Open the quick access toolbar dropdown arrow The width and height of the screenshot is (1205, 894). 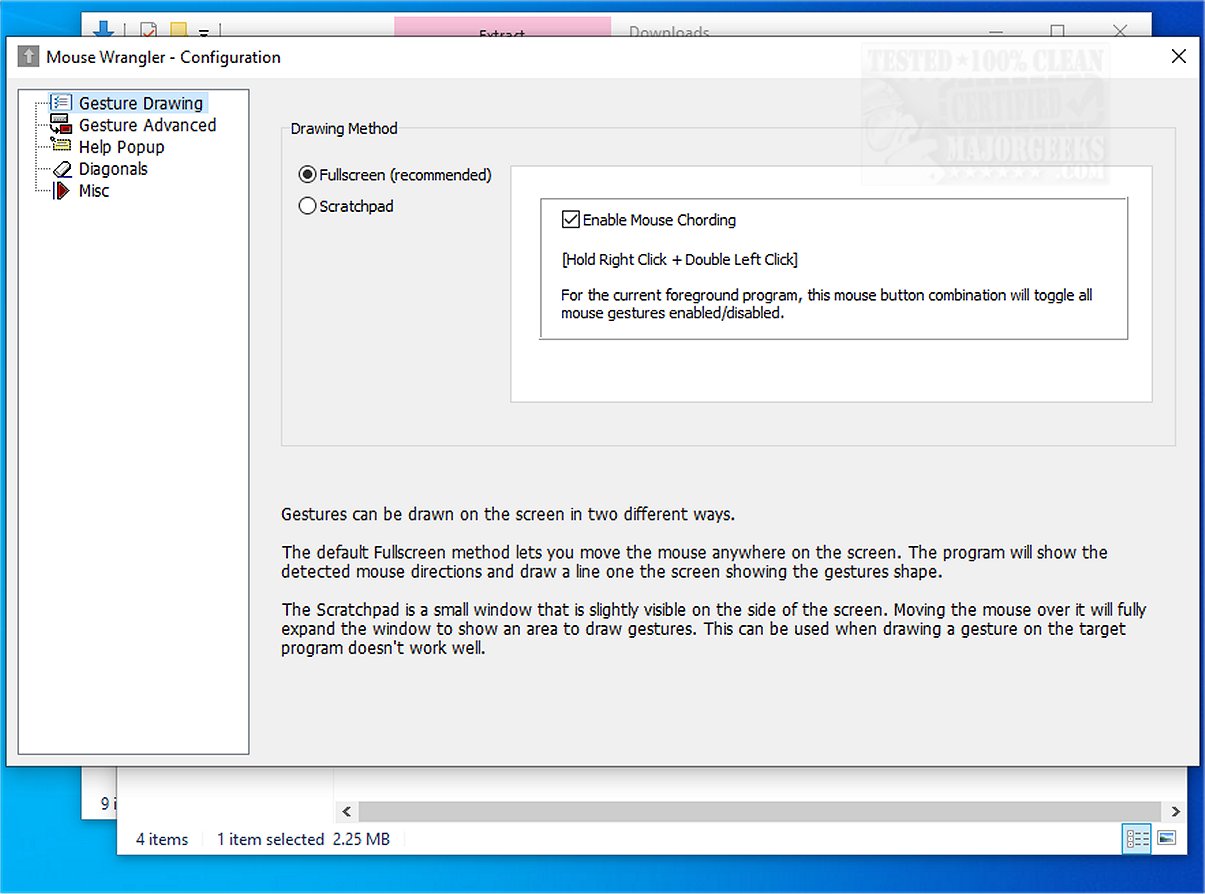click(x=203, y=33)
